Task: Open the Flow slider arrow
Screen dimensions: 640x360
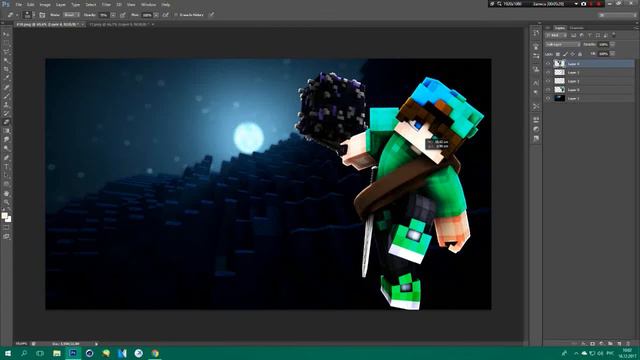Action: [156, 15]
